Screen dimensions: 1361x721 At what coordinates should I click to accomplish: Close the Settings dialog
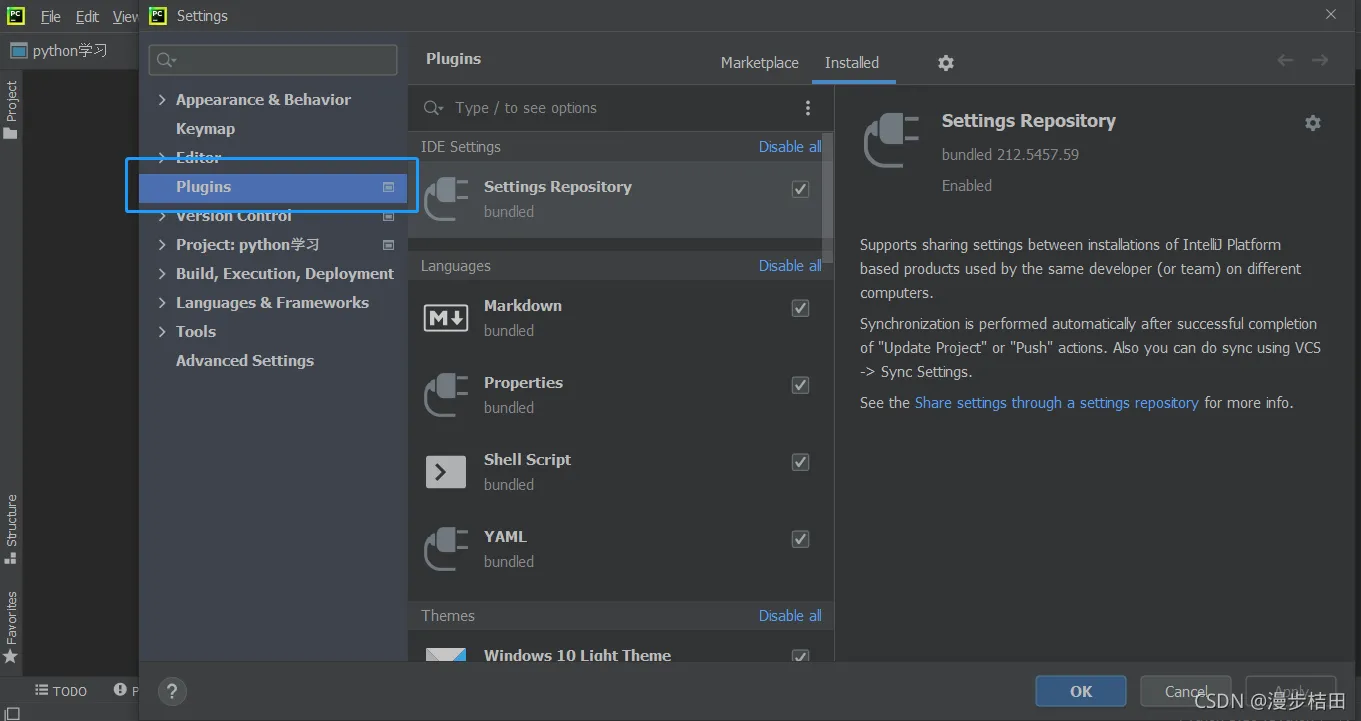pos(1330,15)
